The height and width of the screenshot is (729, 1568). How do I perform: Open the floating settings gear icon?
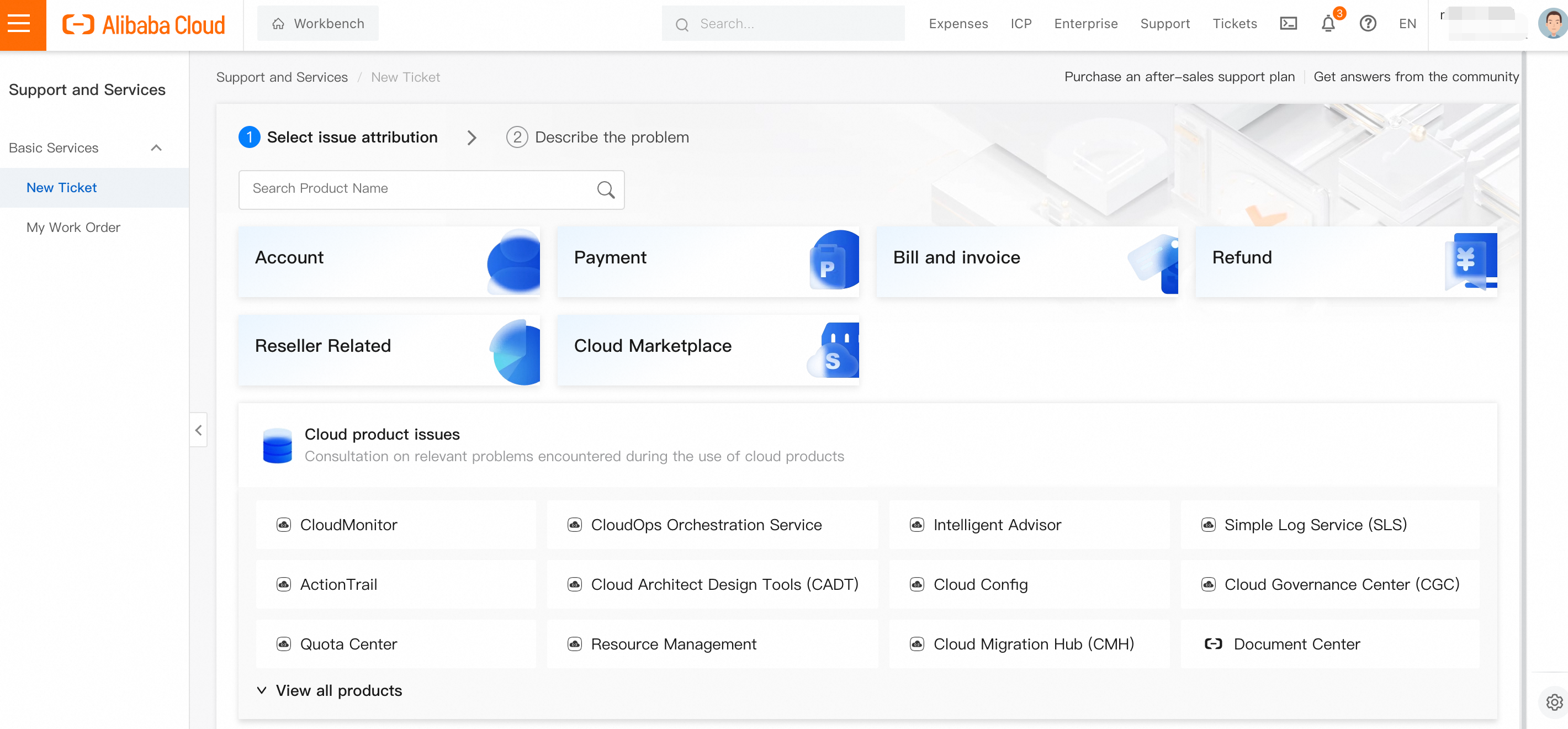pyautogui.click(x=1554, y=701)
